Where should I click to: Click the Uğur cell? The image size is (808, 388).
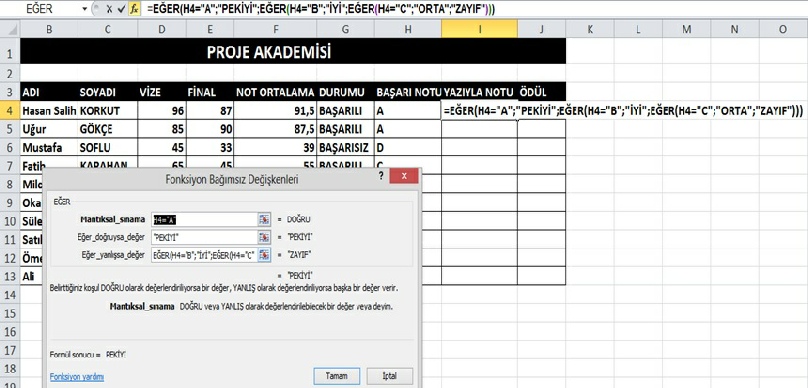coord(49,129)
